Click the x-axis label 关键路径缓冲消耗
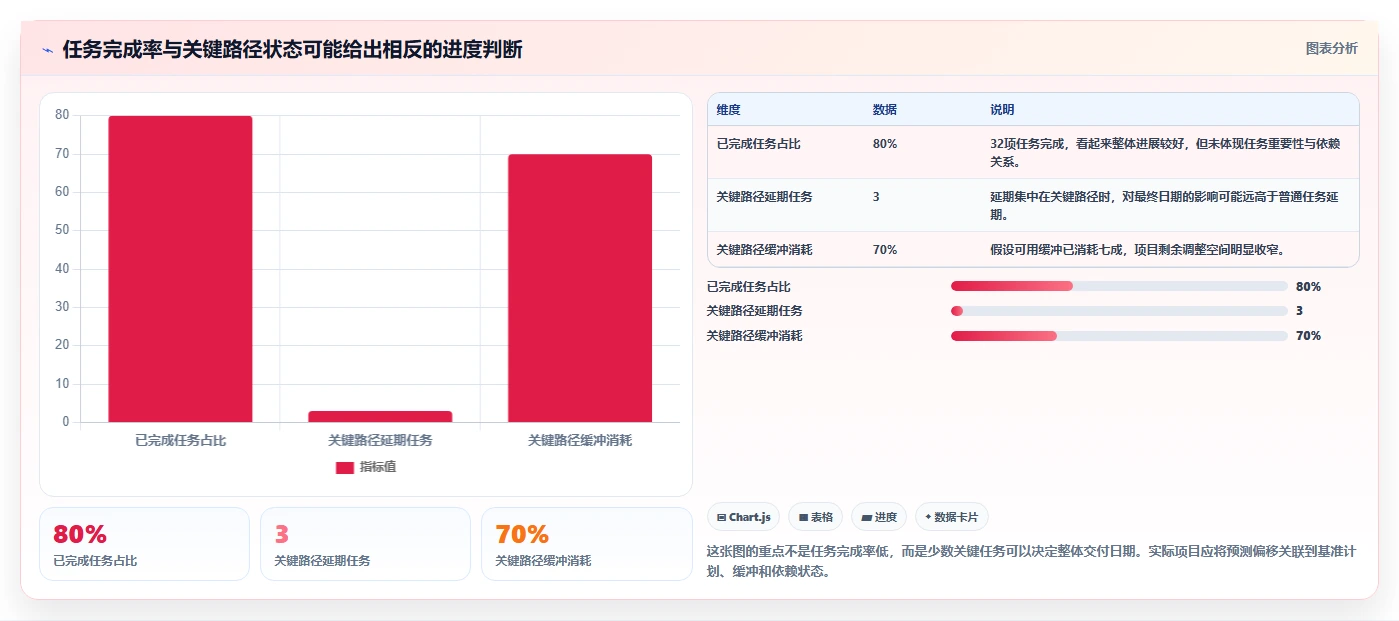The width and height of the screenshot is (1399, 621). pos(580,440)
